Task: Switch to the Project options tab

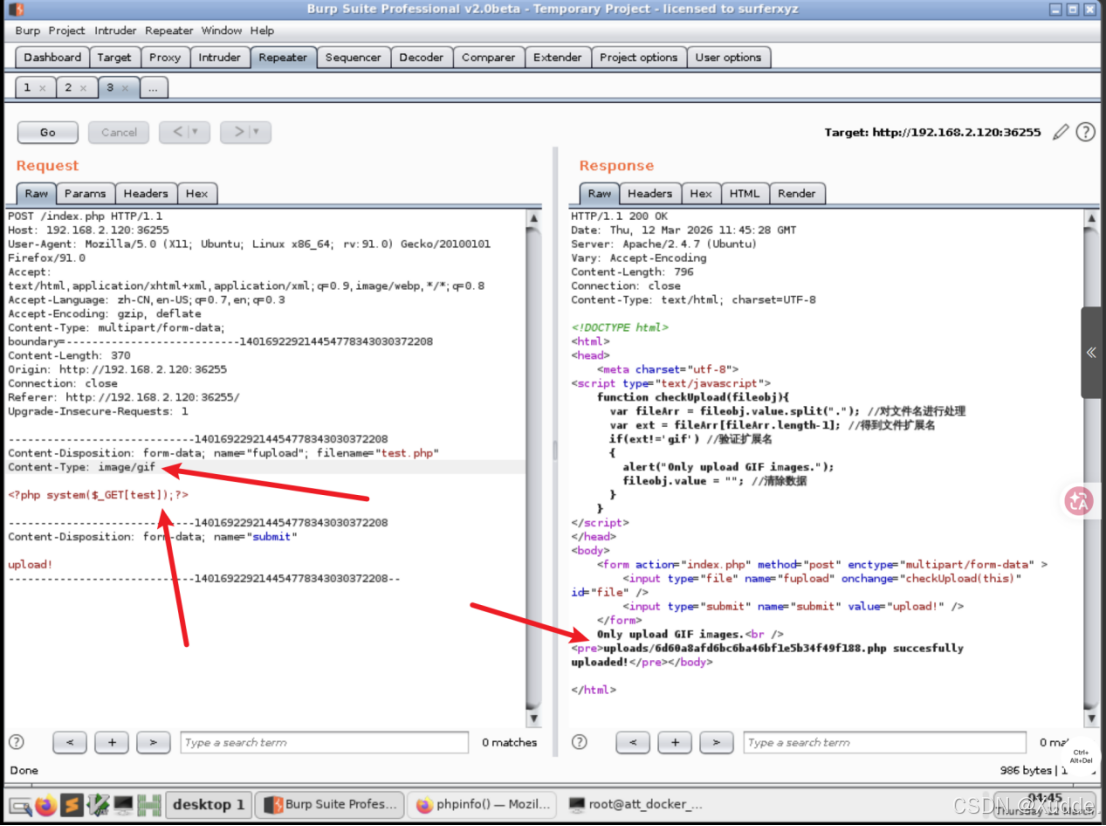Action: [x=638, y=57]
